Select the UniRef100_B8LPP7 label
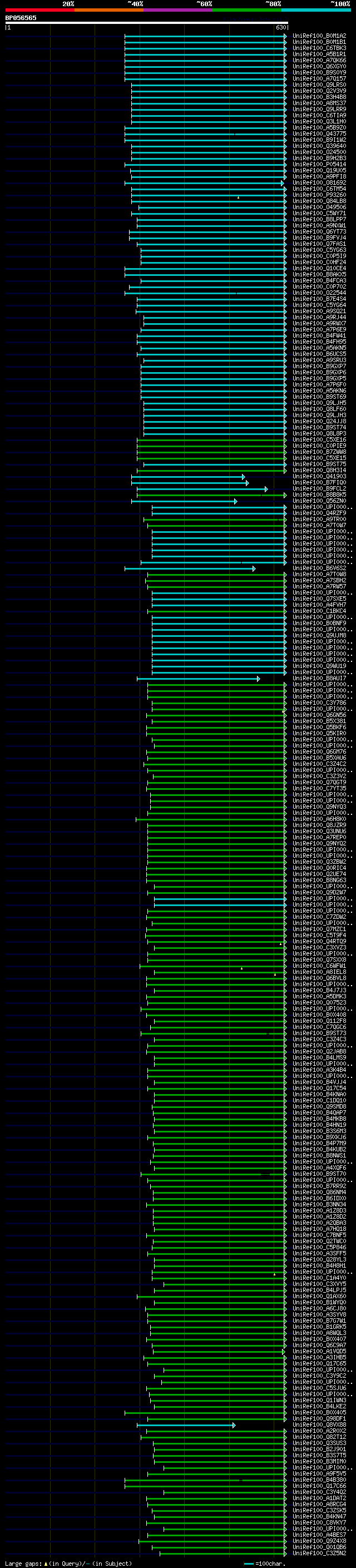The height and width of the screenshot is (1568, 356). point(319,220)
